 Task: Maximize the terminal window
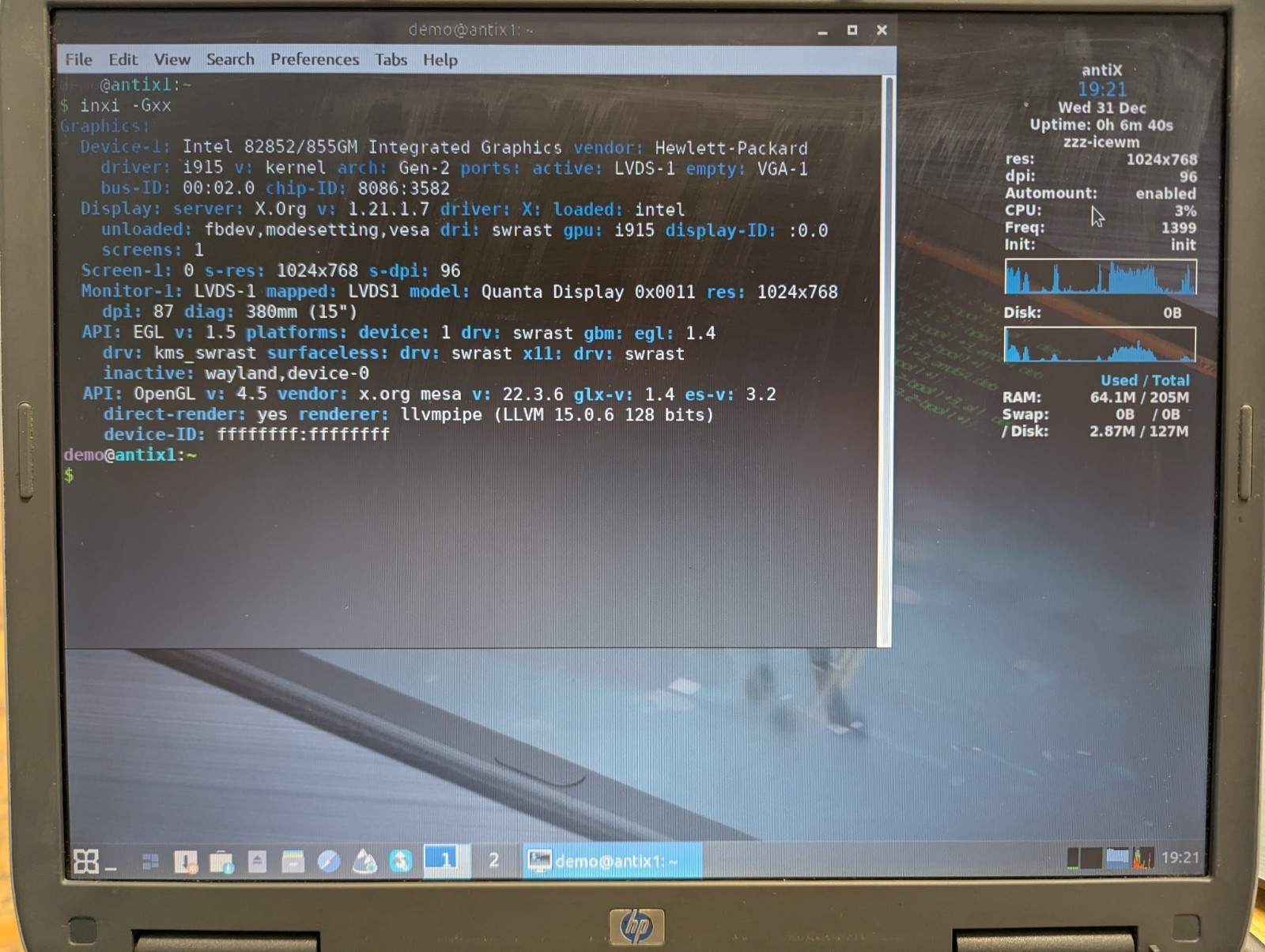852,30
